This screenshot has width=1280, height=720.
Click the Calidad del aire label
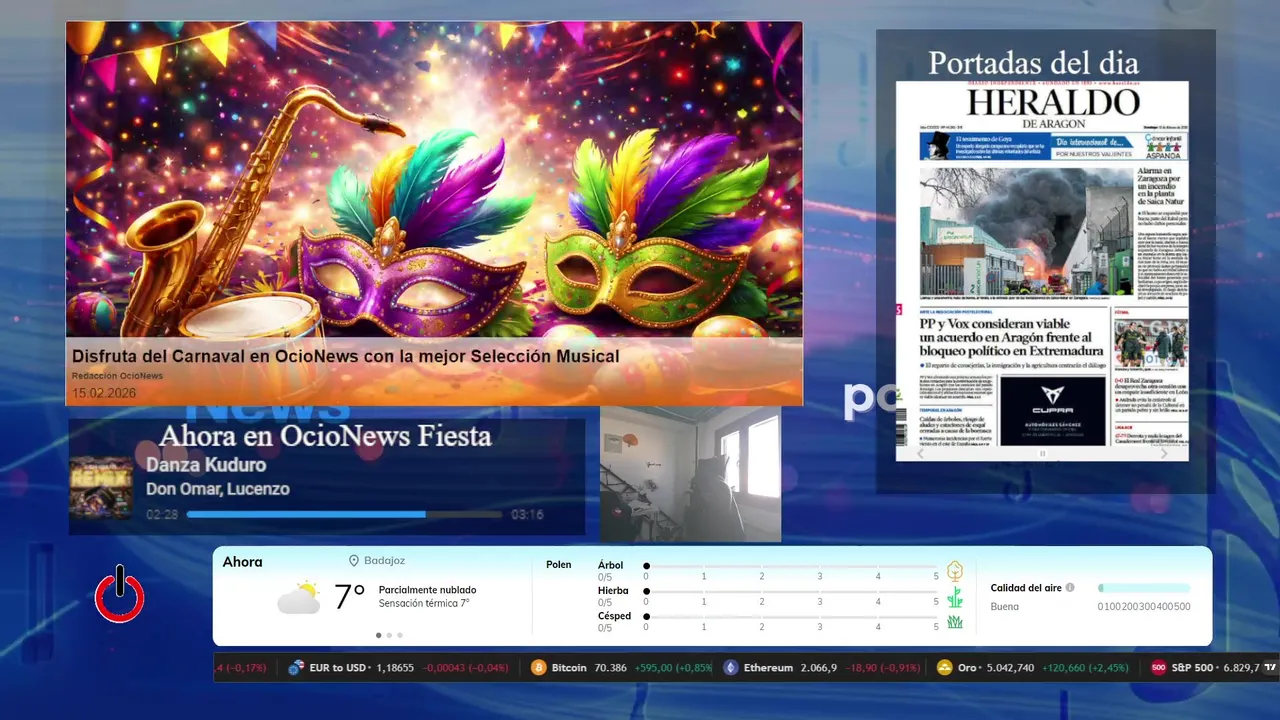(1026, 588)
